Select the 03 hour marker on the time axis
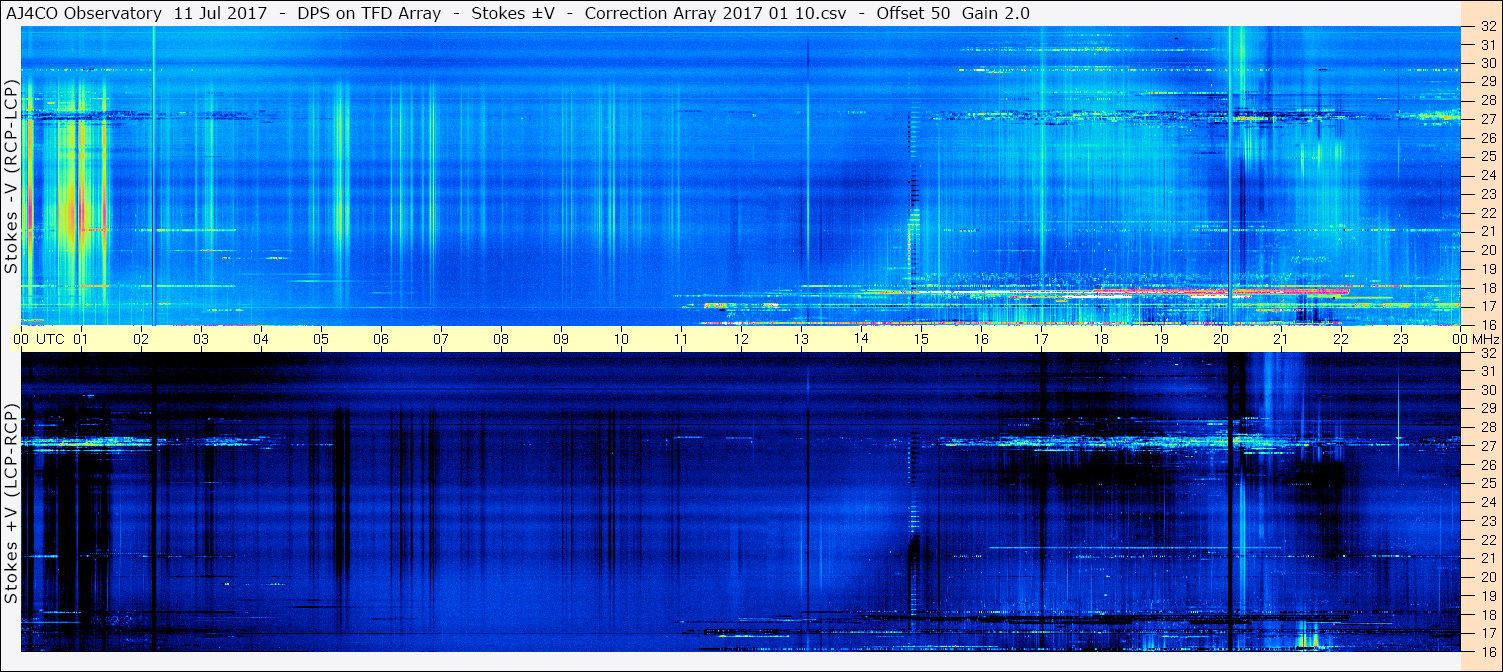The width and height of the screenshot is (1503, 672). (x=201, y=339)
